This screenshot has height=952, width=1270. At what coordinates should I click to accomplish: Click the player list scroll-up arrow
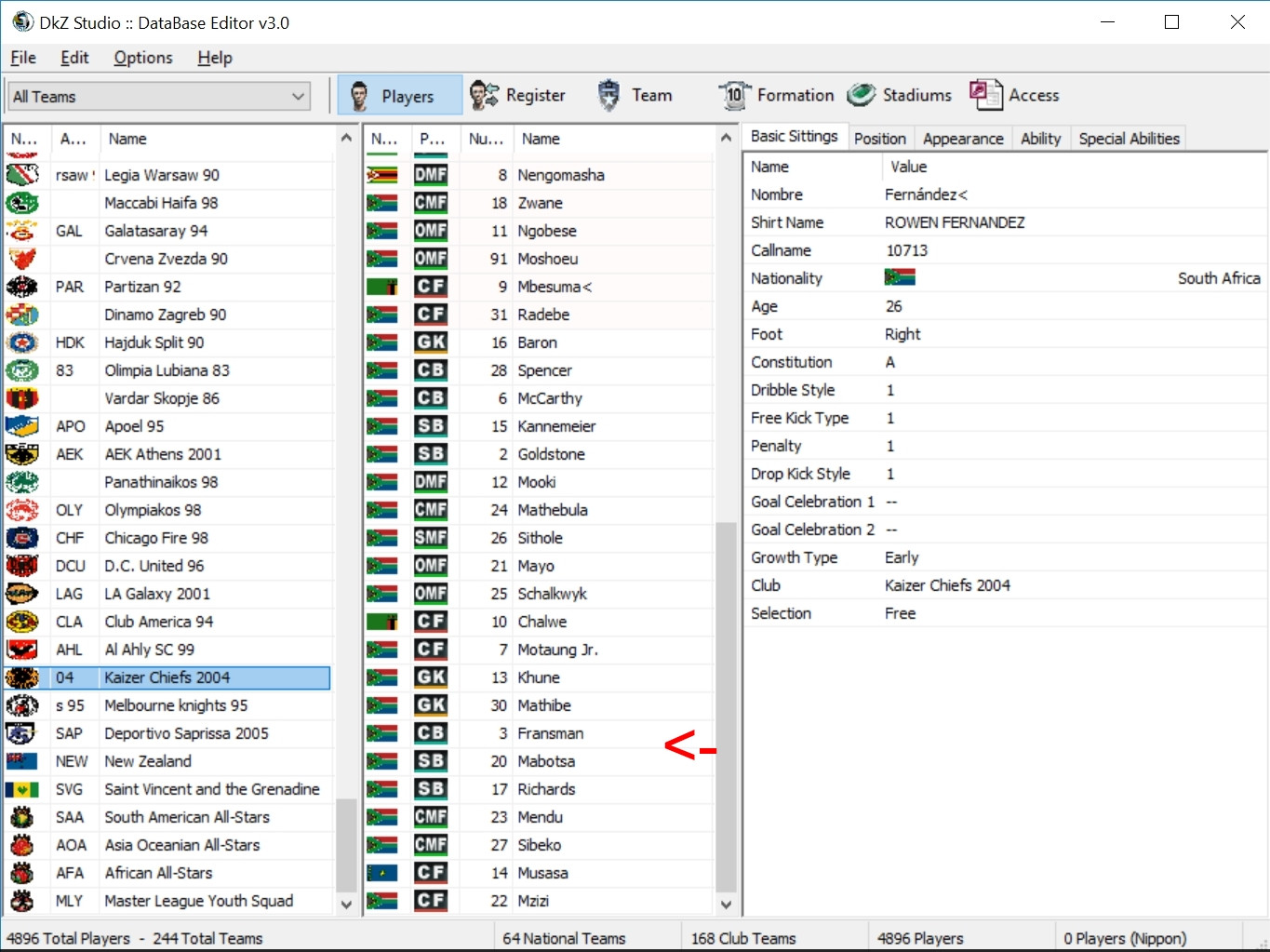point(727,138)
